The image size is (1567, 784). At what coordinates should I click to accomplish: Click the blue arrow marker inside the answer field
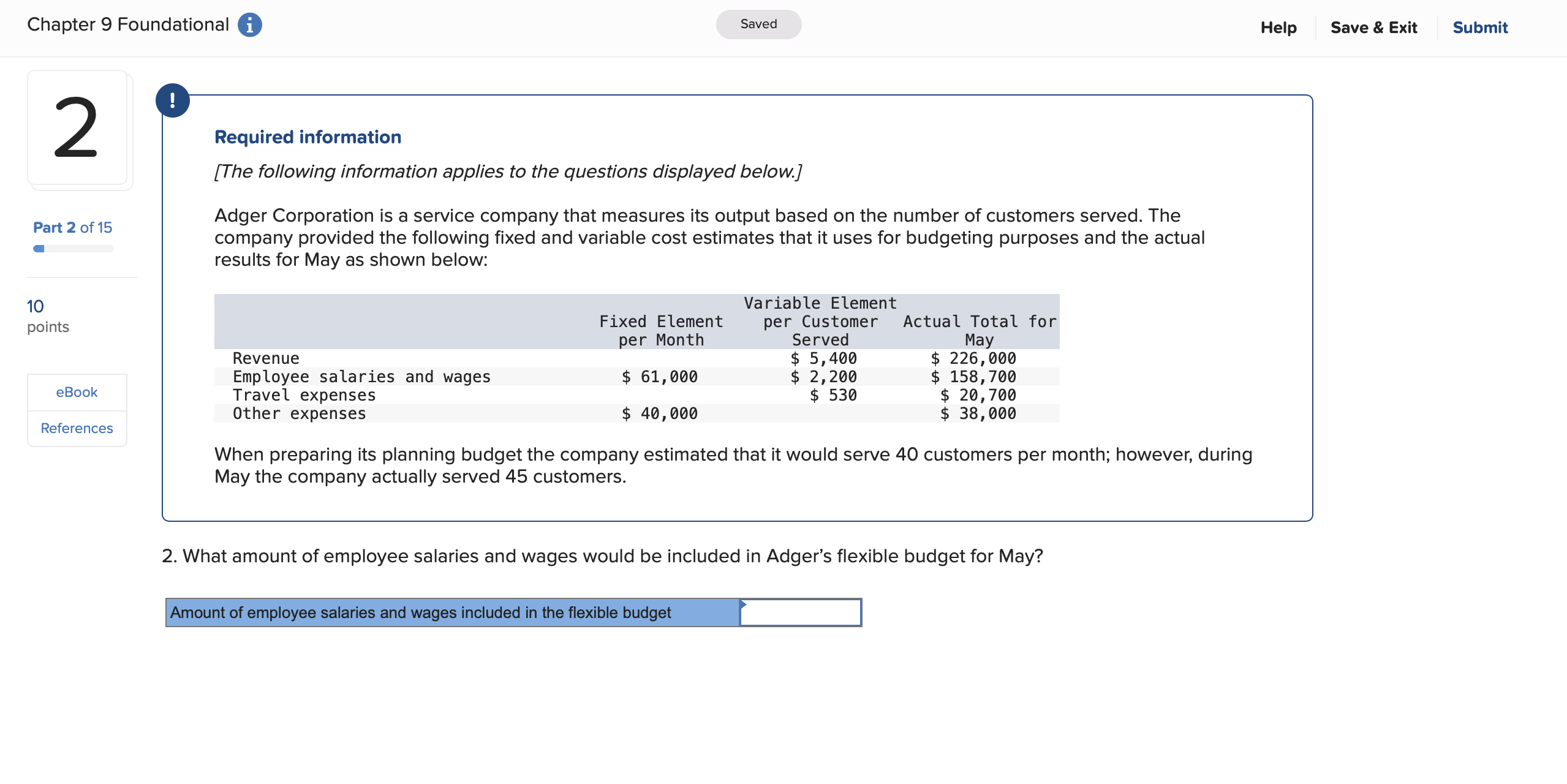coord(744,604)
